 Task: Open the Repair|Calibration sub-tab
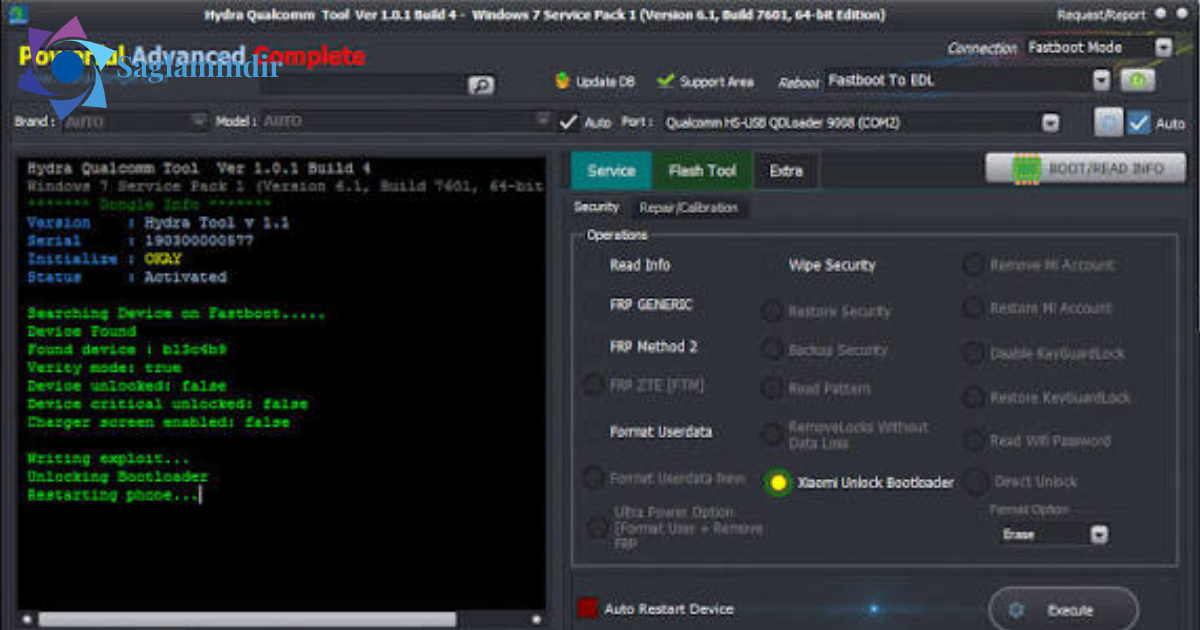688,208
